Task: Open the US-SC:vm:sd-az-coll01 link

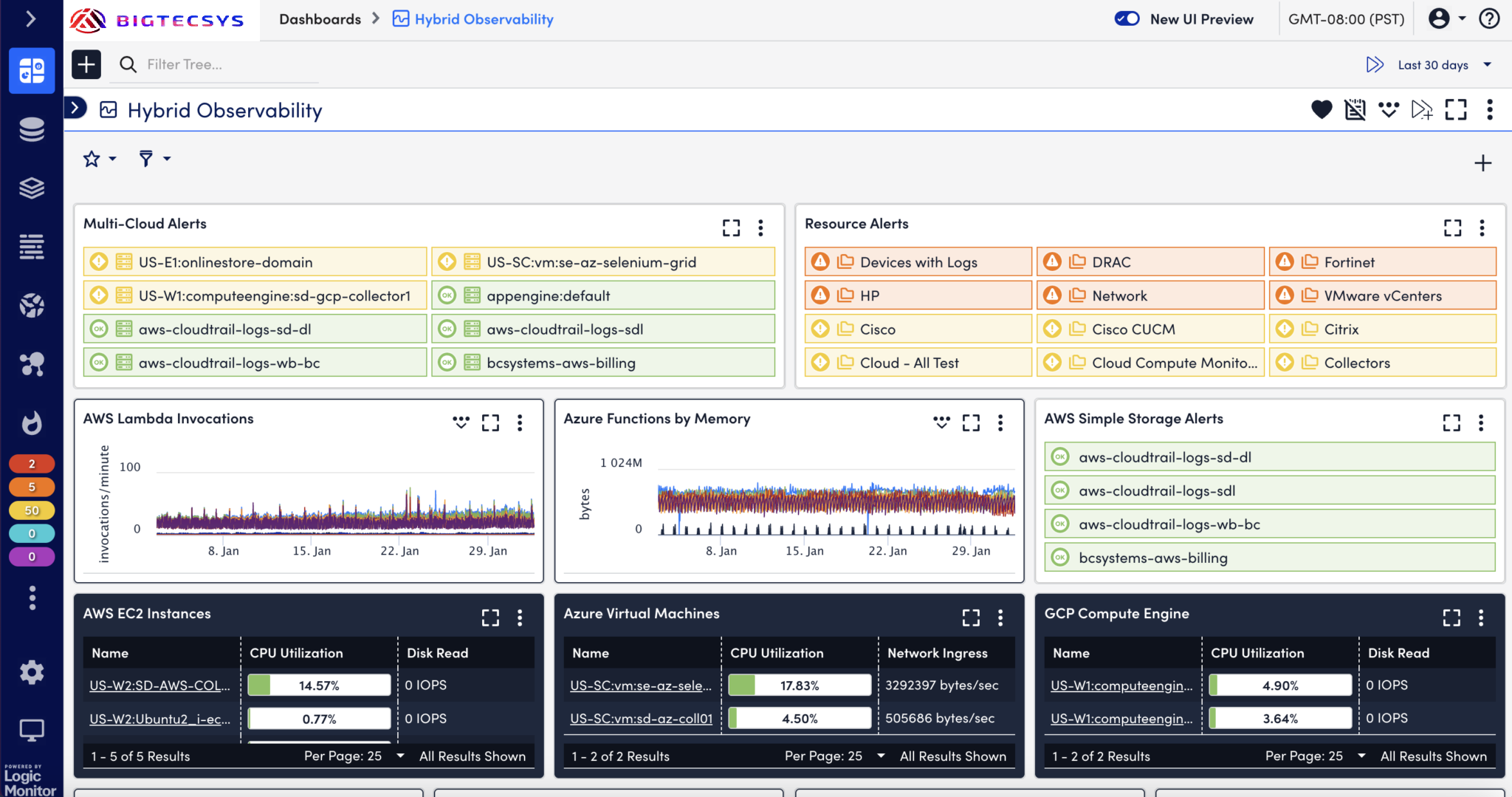Action: pyautogui.click(x=641, y=719)
